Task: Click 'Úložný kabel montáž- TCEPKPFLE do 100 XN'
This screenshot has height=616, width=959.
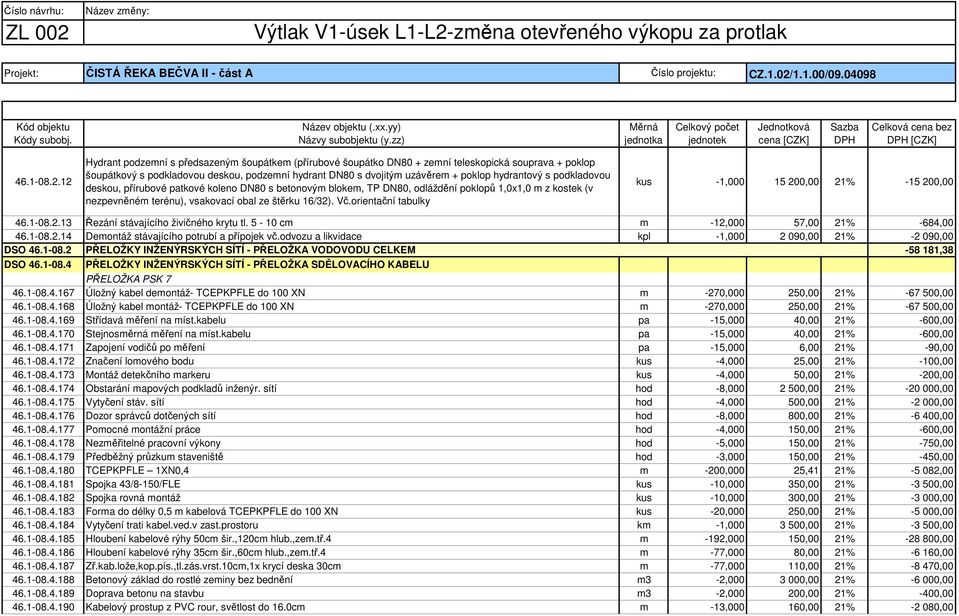Action: pyautogui.click(x=189, y=306)
